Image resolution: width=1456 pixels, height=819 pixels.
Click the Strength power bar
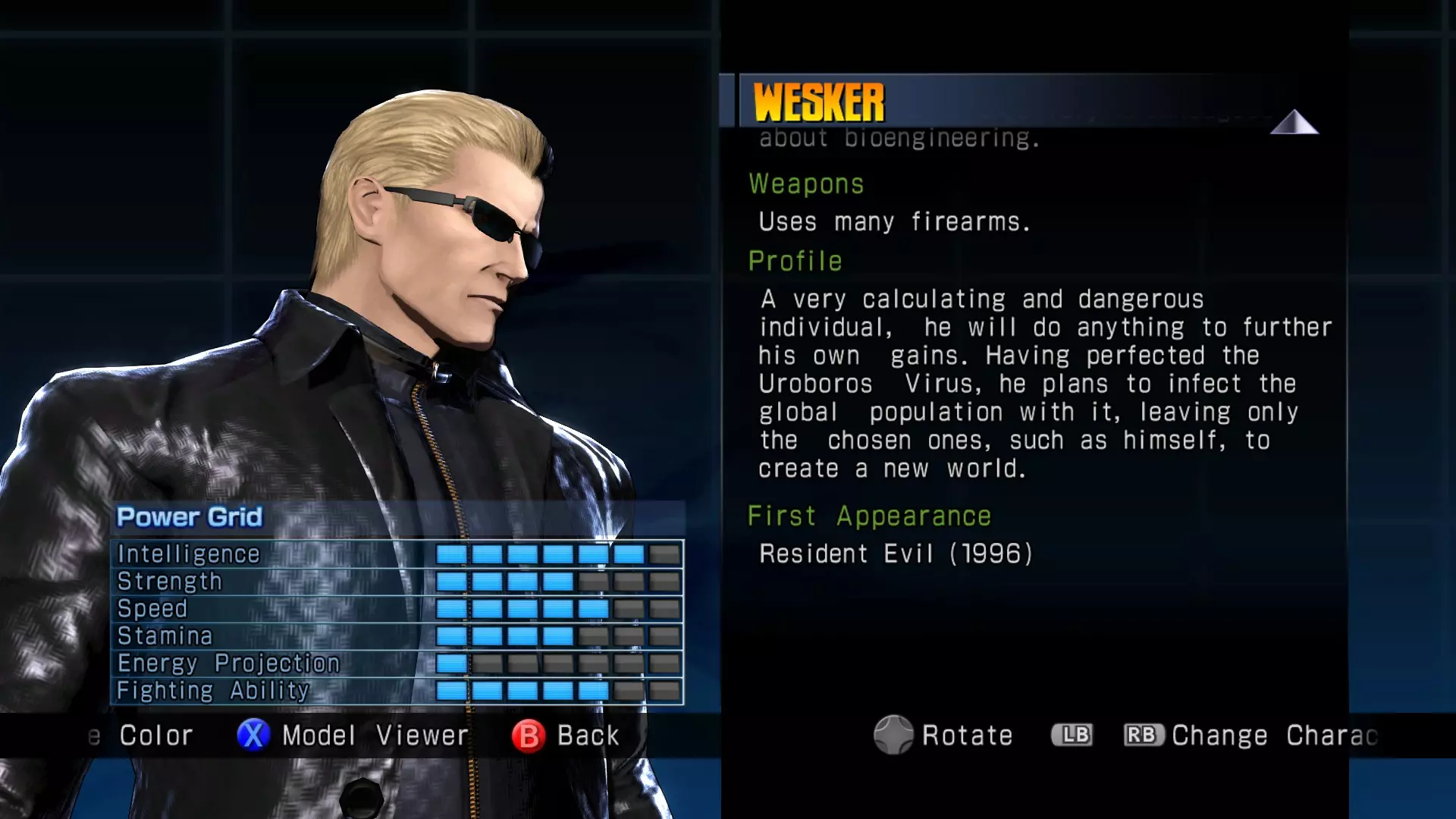click(x=558, y=582)
